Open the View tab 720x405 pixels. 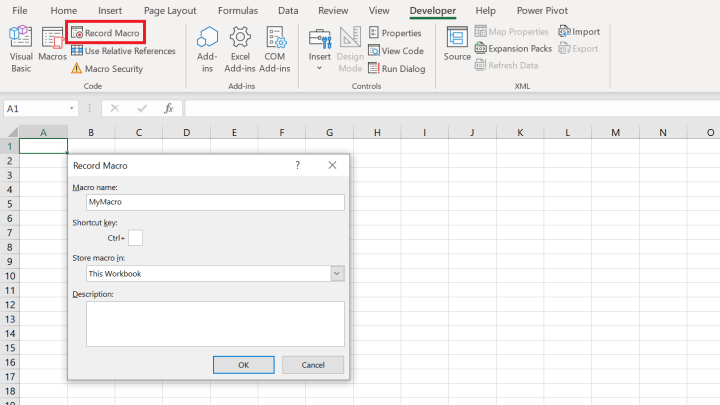(x=379, y=11)
